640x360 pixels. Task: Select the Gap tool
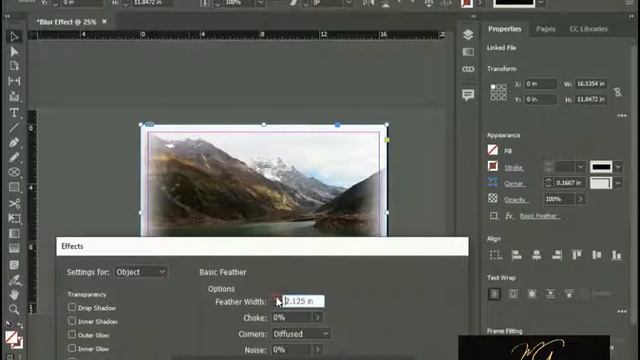[14, 81]
